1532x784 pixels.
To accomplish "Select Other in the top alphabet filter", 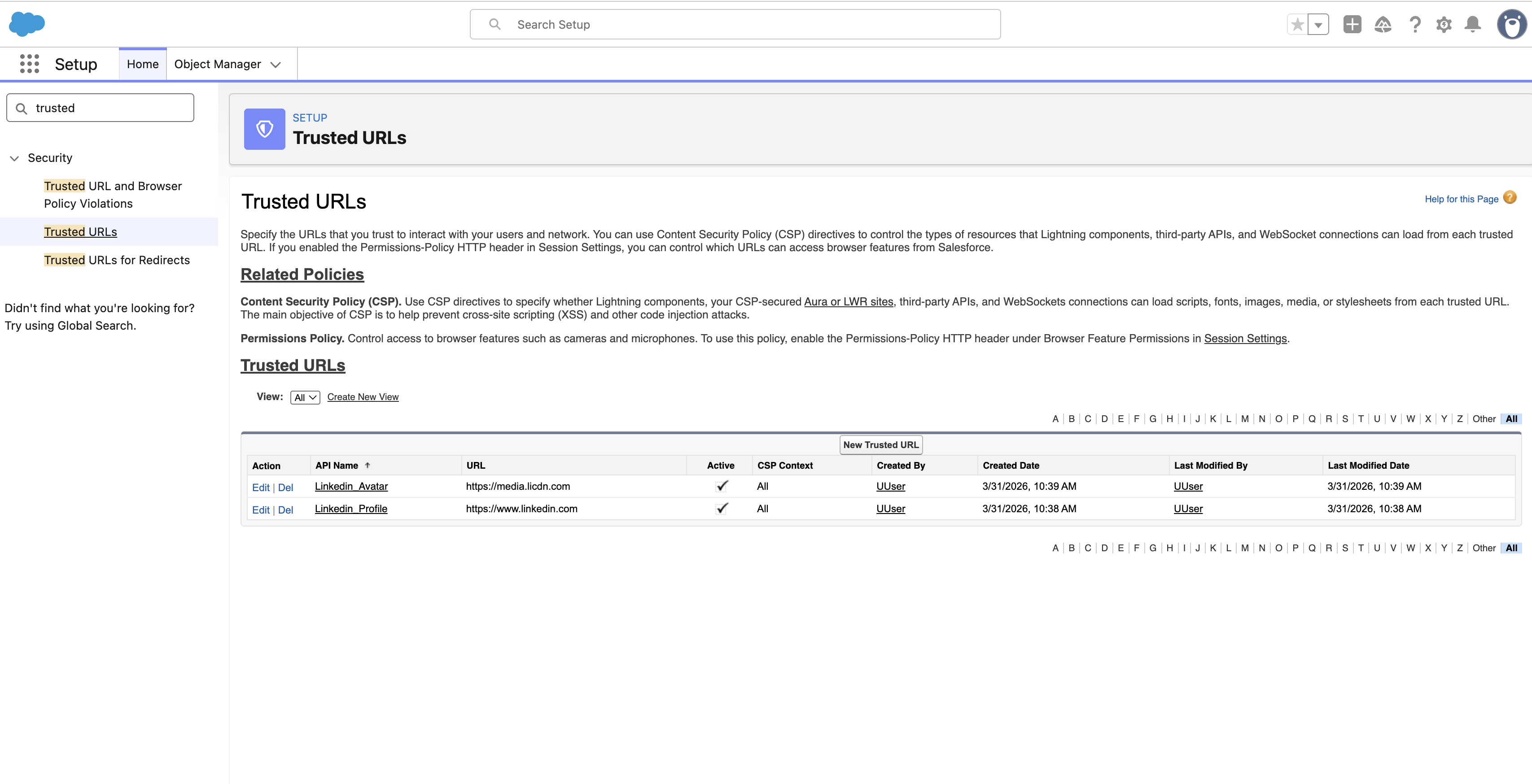I will 1484,419.
